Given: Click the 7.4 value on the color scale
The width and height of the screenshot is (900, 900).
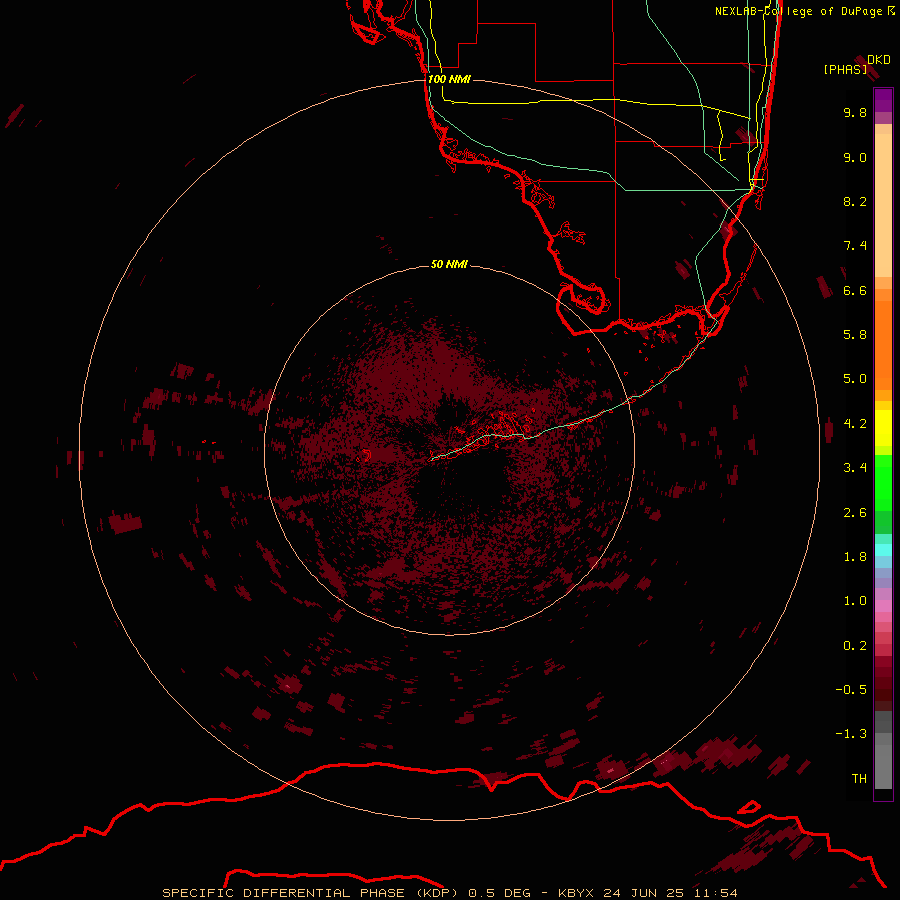Looking at the screenshot, I should tap(855, 246).
